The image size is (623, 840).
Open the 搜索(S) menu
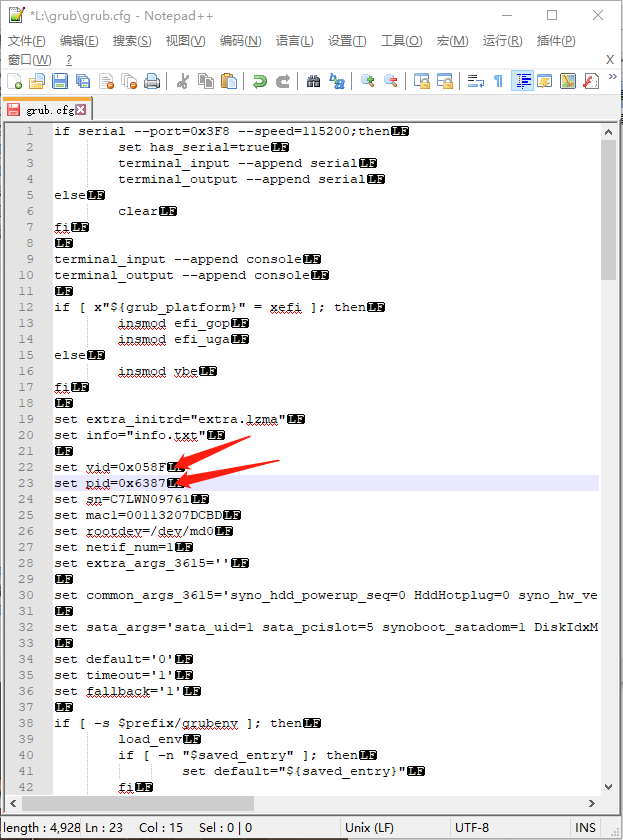click(x=132, y=41)
